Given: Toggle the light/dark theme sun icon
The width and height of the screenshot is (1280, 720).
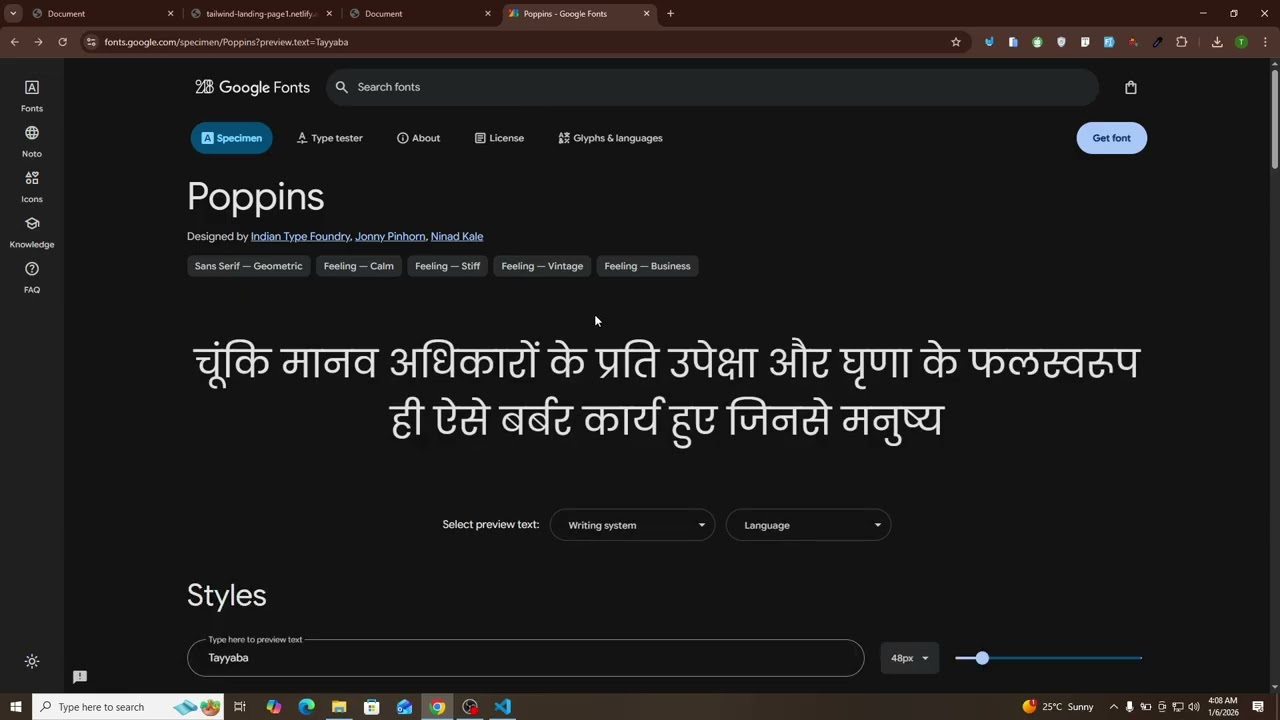Looking at the screenshot, I should (x=32, y=661).
